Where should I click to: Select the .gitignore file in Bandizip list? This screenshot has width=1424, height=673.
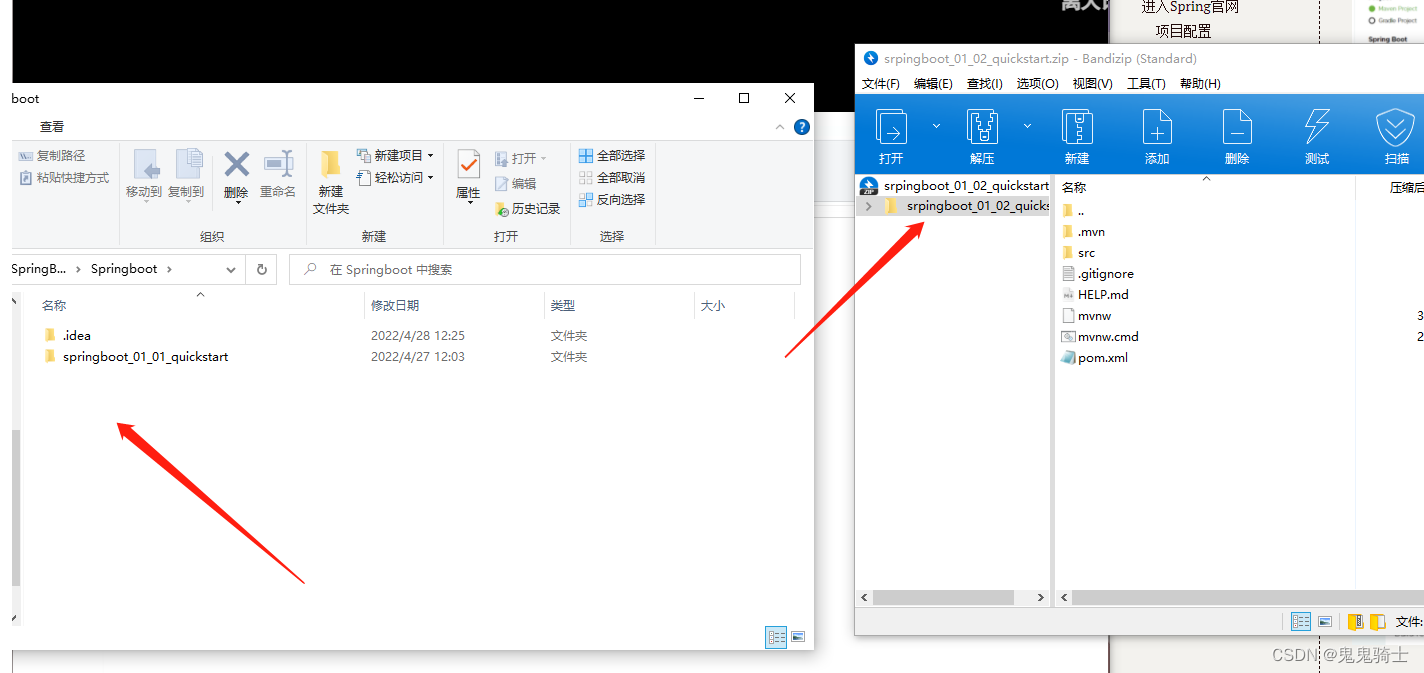(1097, 274)
